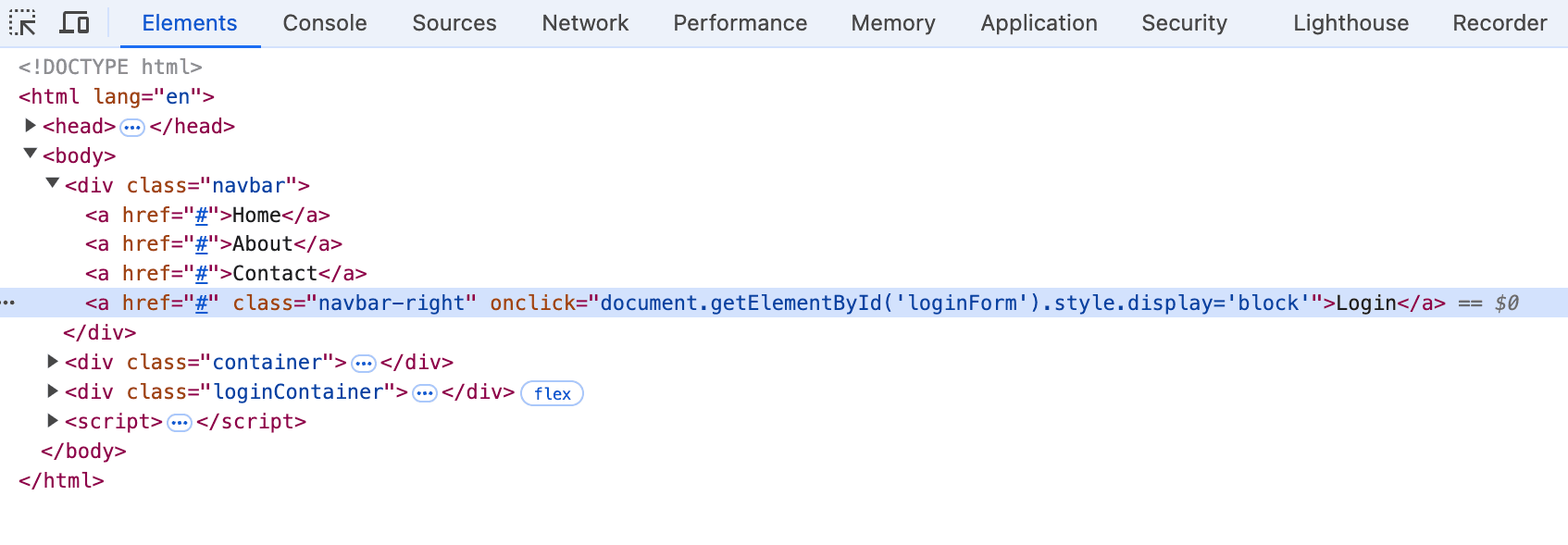Open the Sources tab

[x=454, y=23]
